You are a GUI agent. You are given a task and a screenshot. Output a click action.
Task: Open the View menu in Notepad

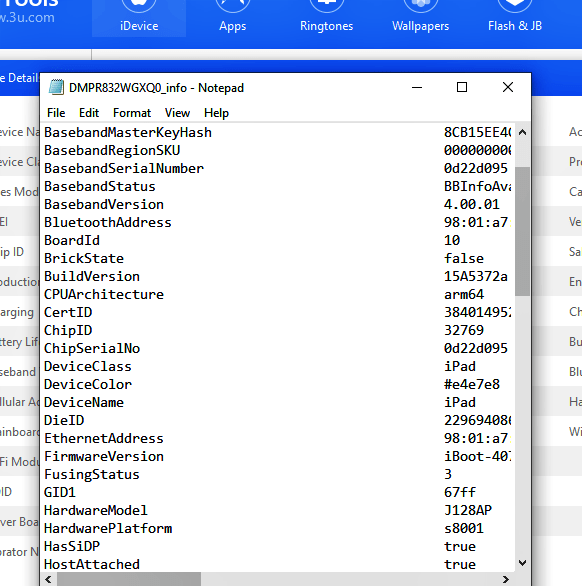tap(177, 113)
